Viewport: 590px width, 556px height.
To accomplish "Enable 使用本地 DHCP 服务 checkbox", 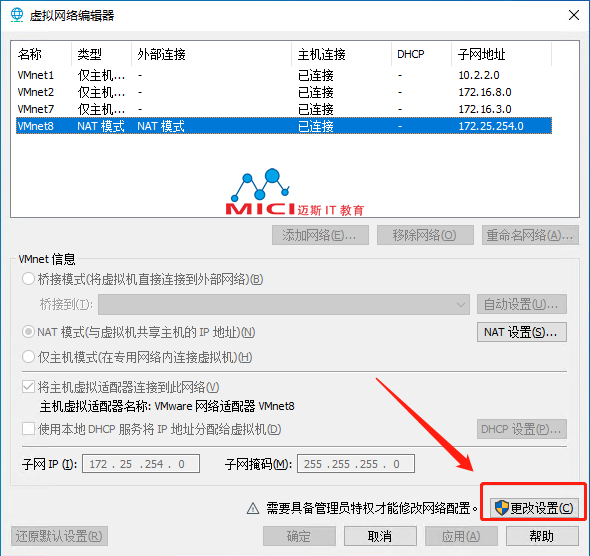I will point(28,429).
